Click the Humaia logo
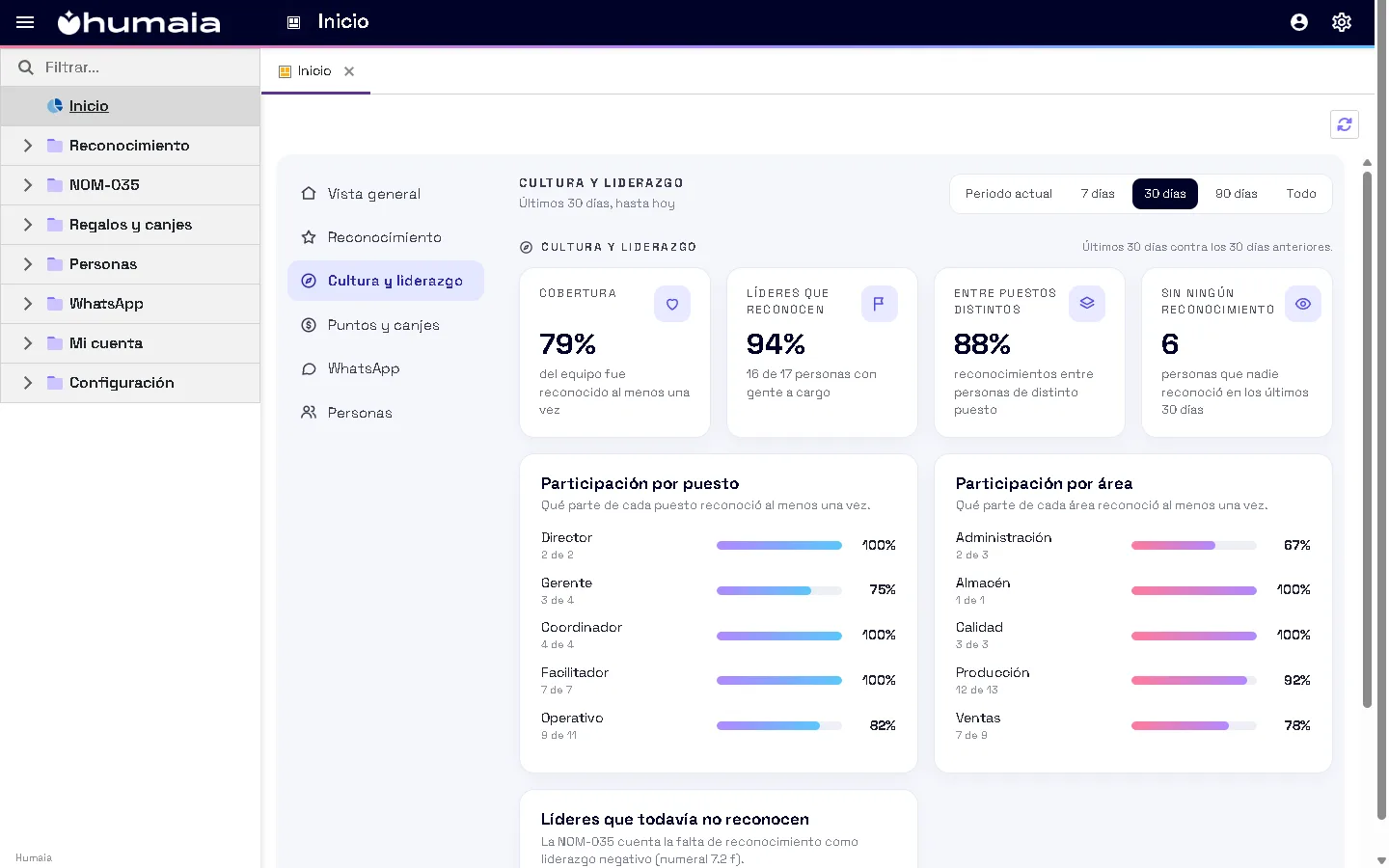Screen dimensions: 1389x868 (x=139, y=22)
